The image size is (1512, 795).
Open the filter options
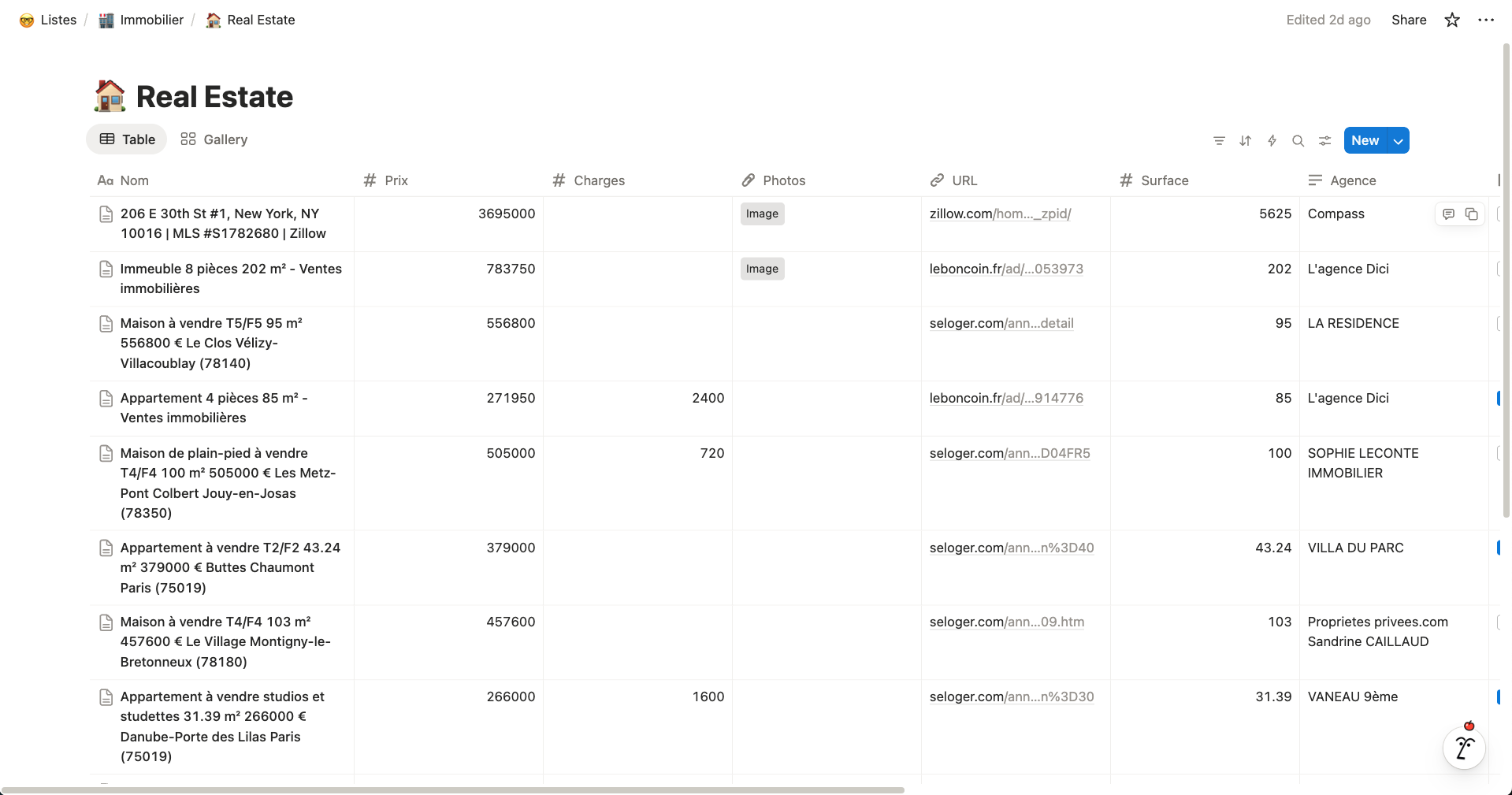point(1219,140)
